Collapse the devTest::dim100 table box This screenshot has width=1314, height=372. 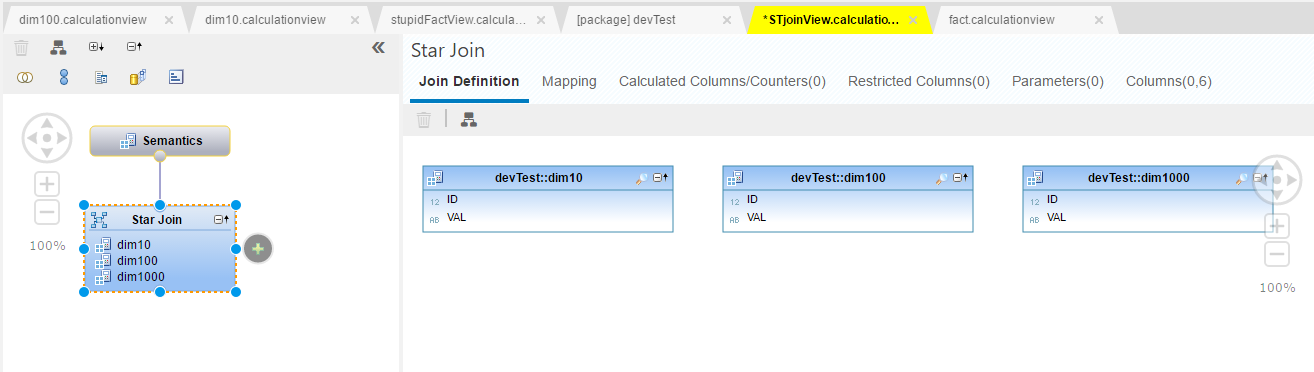(960, 178)
